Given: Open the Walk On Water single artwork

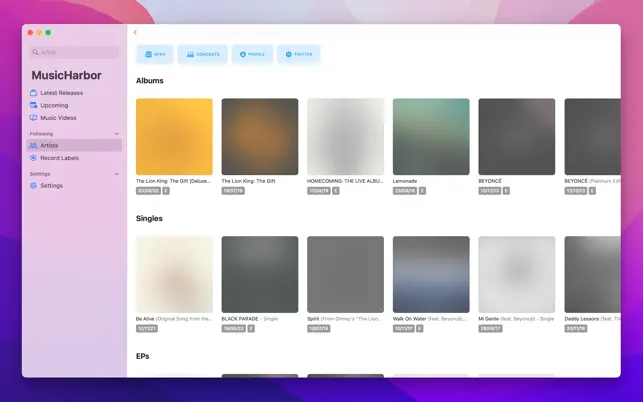Looking at the screenshot, I should point(431,274).
